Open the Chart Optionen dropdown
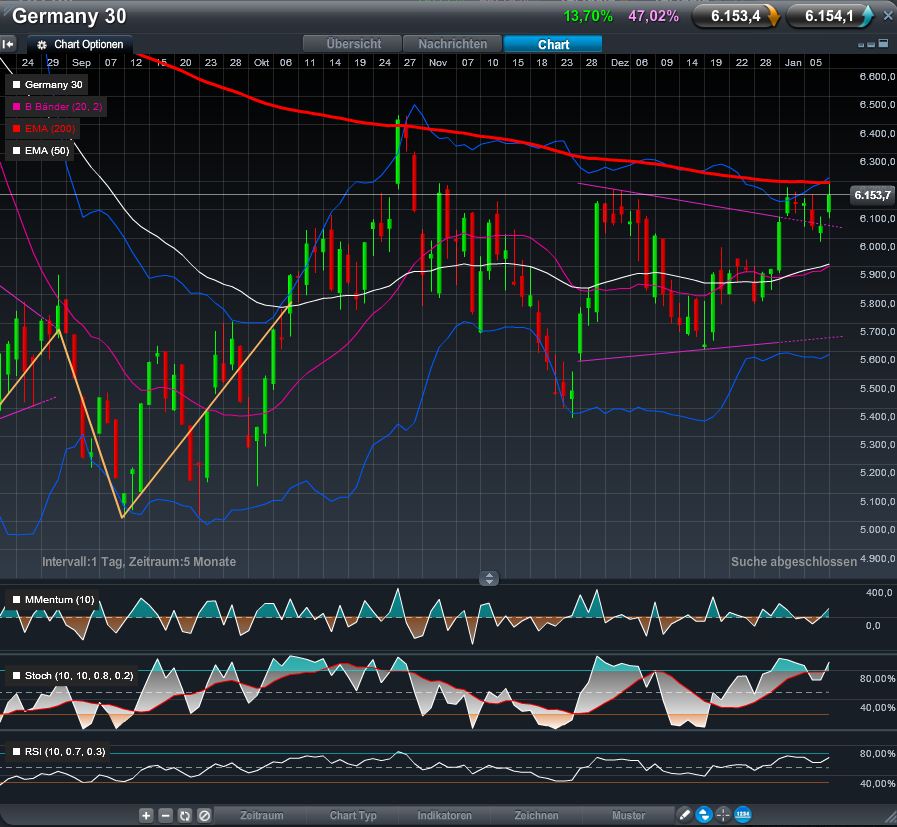The height and width of the screenshot is (827, 897). [x=81, y=45]
